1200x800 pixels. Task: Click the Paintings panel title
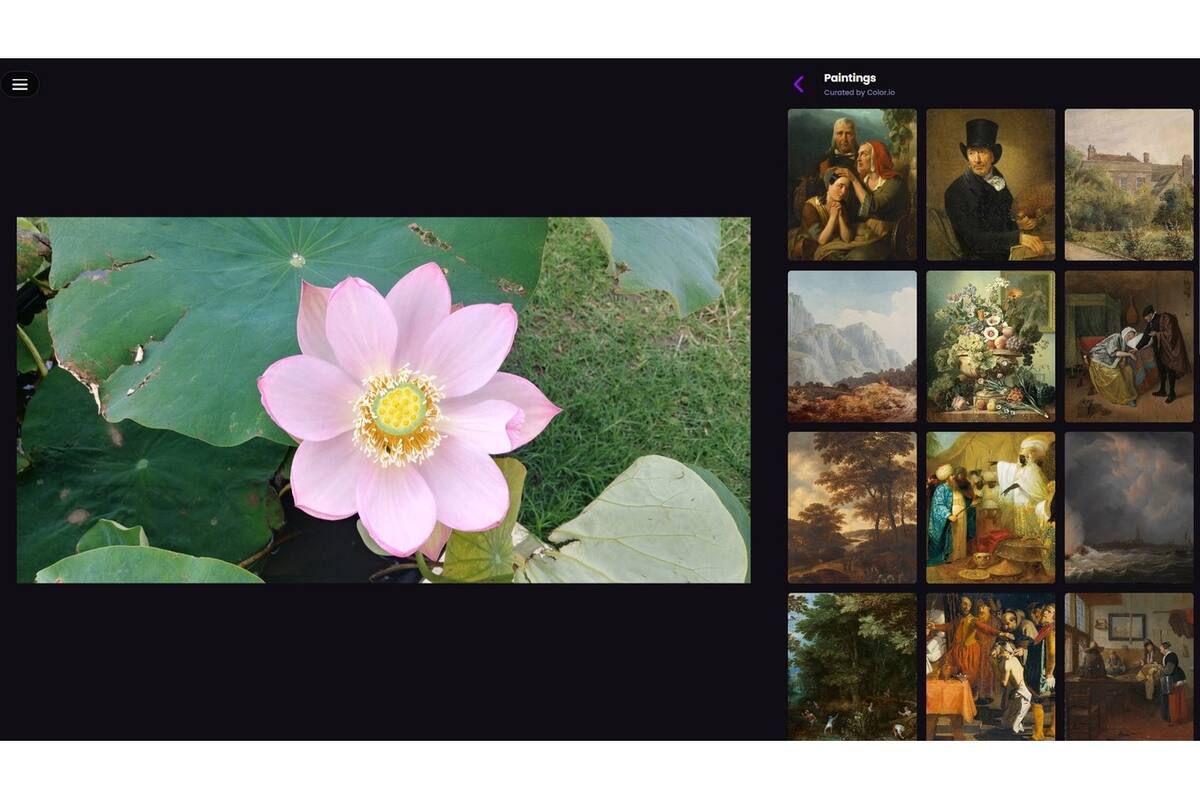(x=849, y=78)
